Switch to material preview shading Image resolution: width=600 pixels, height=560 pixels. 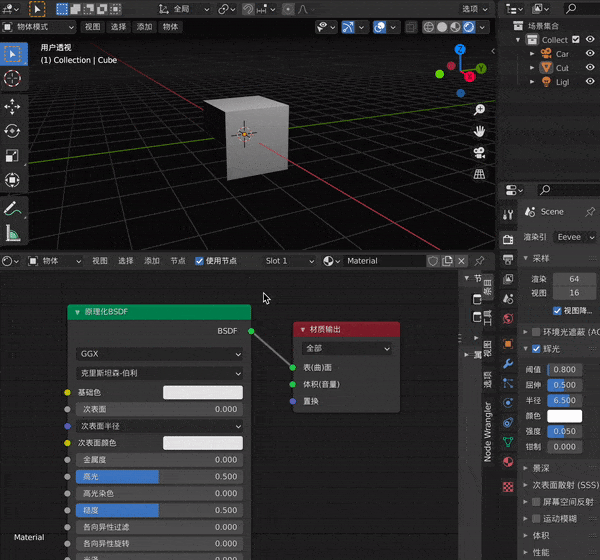455,27
